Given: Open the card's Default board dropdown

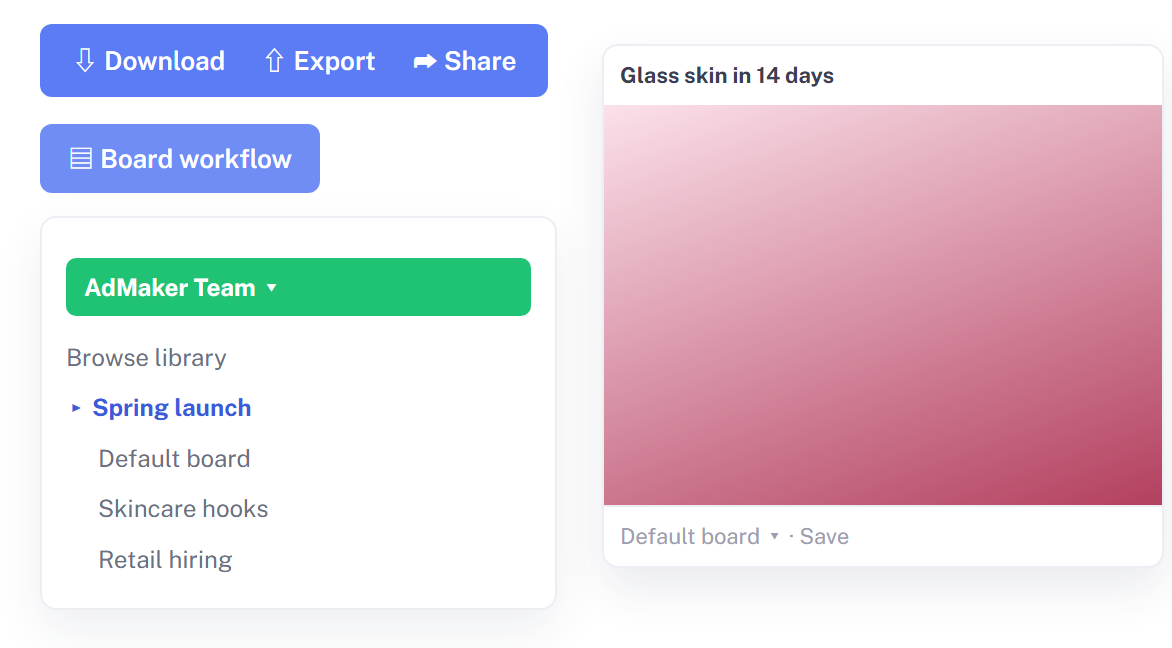Looking at the screenshot, I should 700,537.
